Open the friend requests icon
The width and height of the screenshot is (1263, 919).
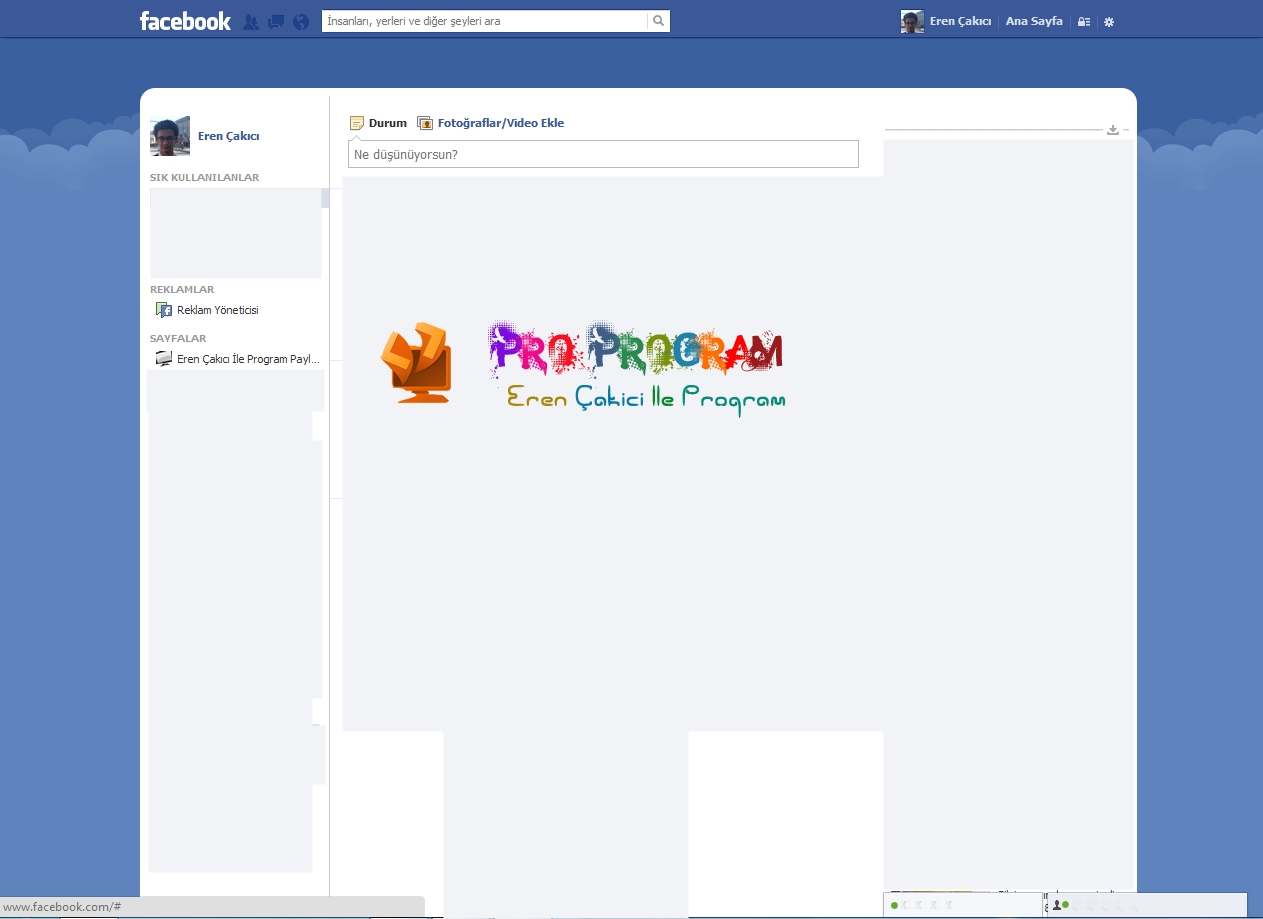coord(251,21)
